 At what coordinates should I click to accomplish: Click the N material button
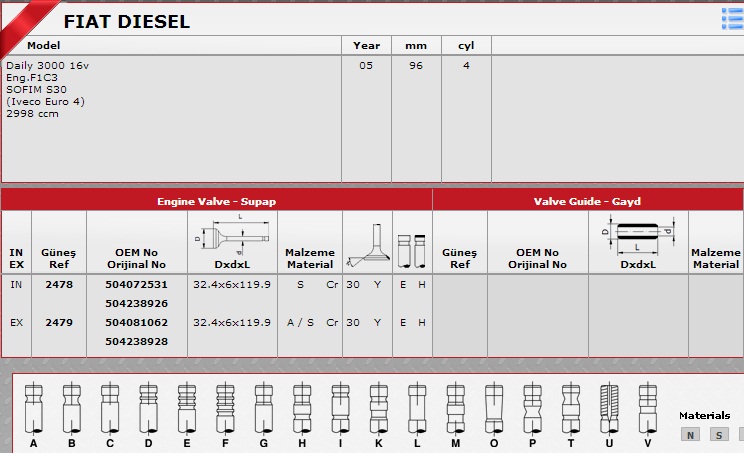tap(689, 434)
